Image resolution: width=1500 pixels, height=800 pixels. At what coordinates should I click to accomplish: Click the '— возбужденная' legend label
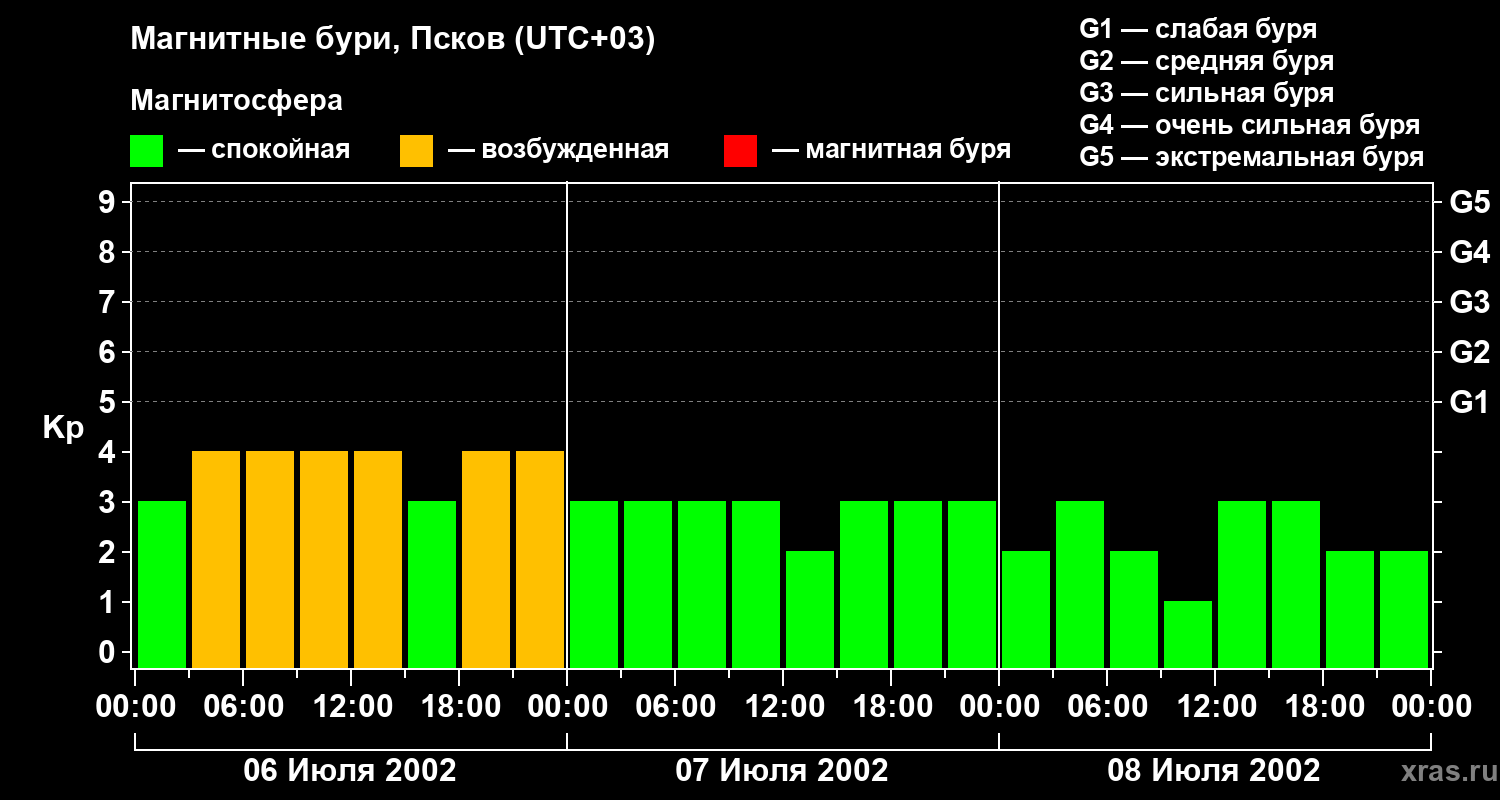(558, 150)
